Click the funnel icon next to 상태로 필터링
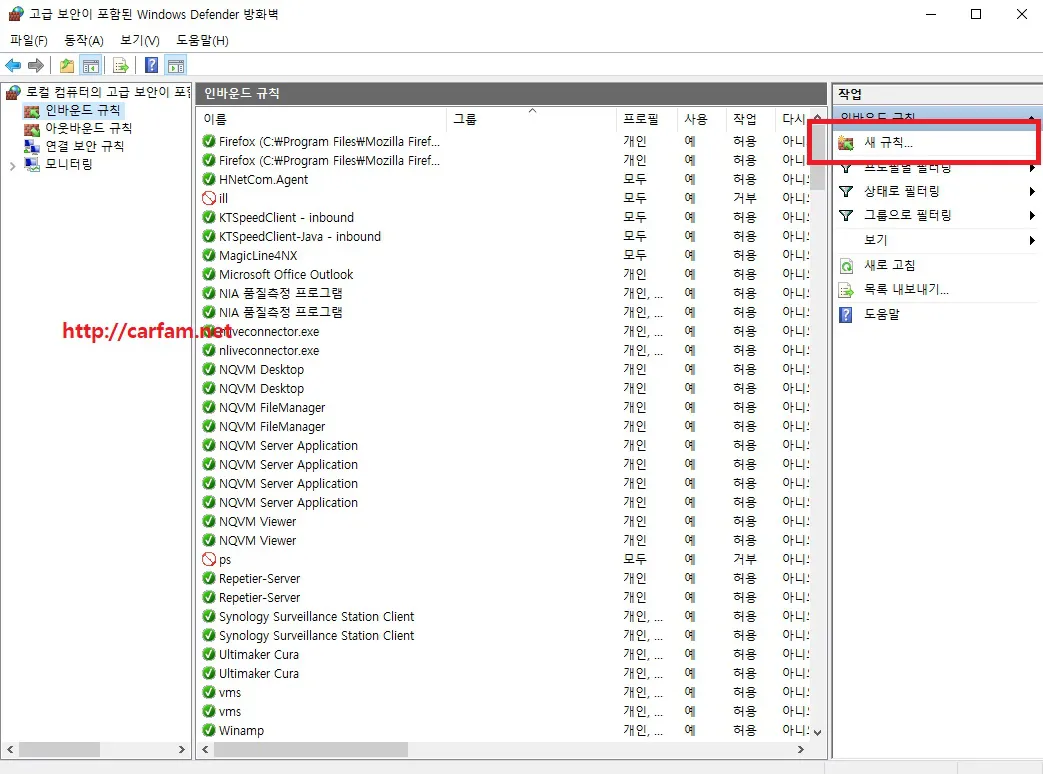This screenshot has height=774, width=1043. 846,192
